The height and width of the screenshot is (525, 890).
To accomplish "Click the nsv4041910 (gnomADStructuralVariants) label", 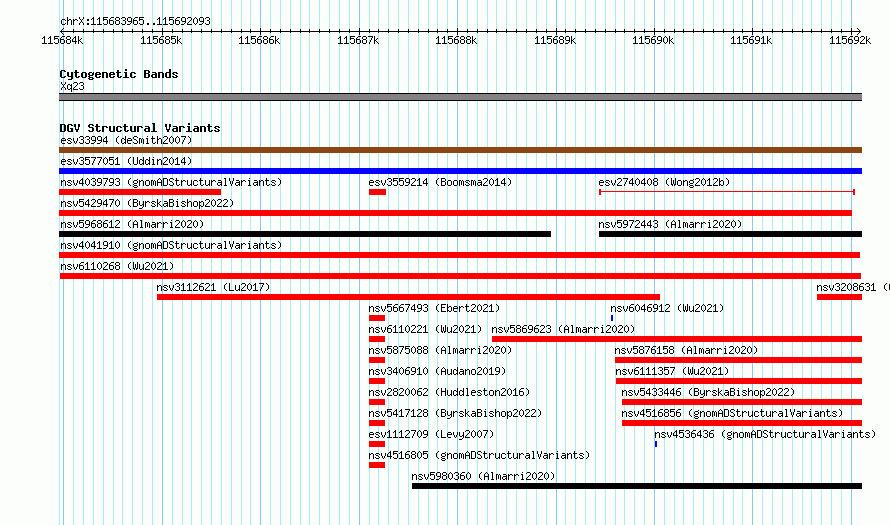I will (171, 245).
